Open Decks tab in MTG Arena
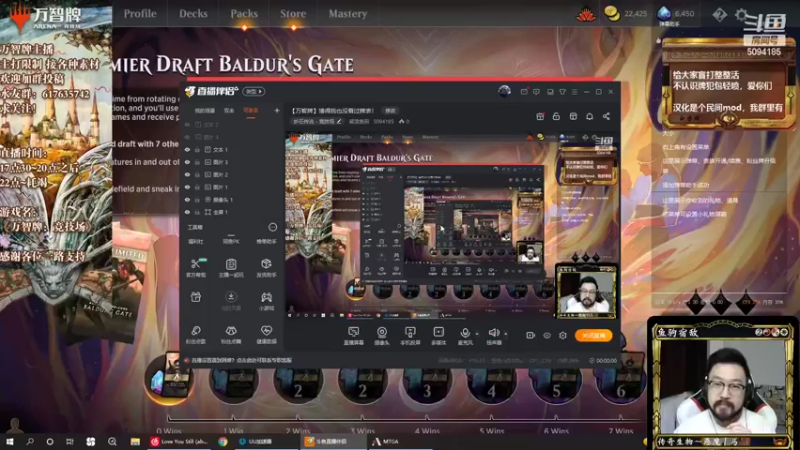The height and width of the screenshot is (450, 800). (193, 14)
